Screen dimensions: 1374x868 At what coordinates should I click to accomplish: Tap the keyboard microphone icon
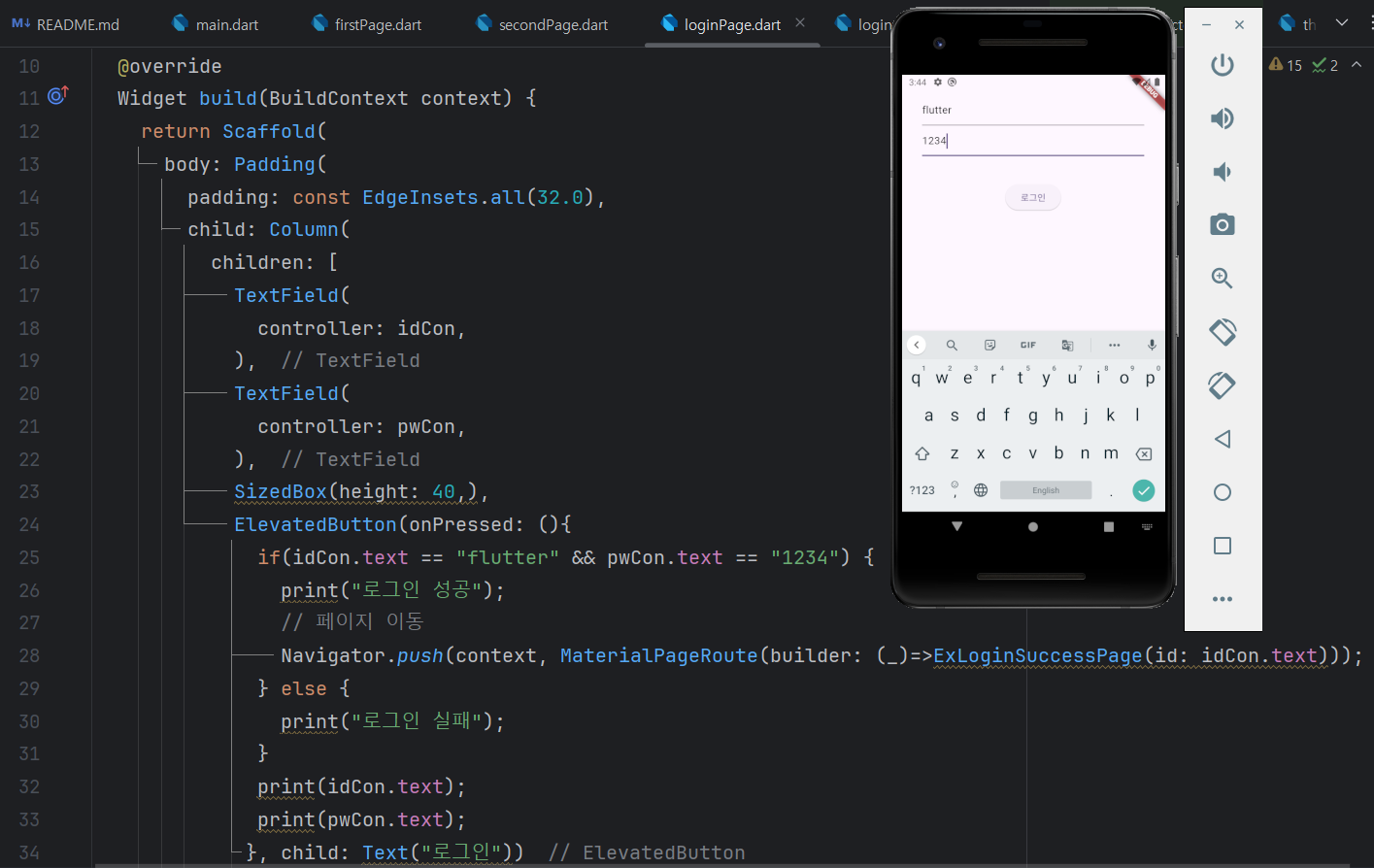point(1152,345)
